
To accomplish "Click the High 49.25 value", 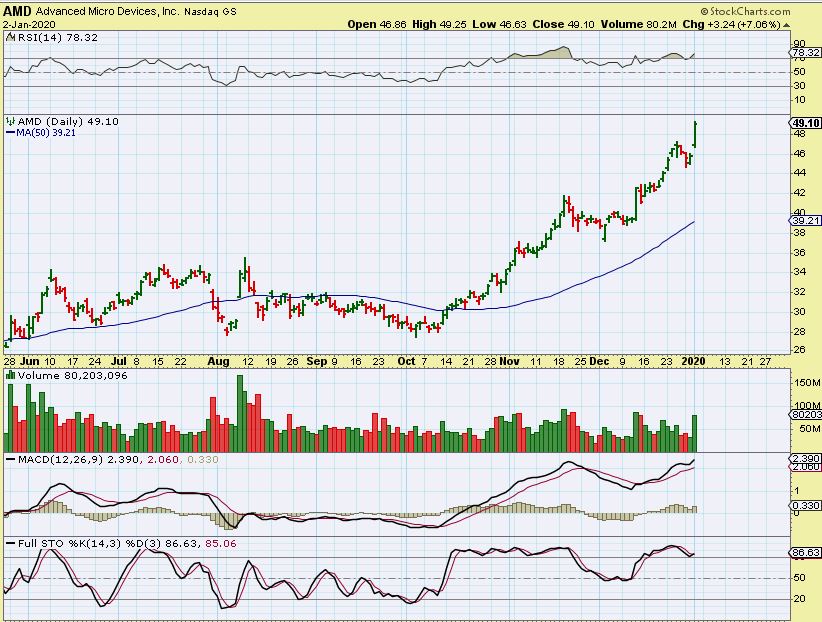I will [439, 24].
